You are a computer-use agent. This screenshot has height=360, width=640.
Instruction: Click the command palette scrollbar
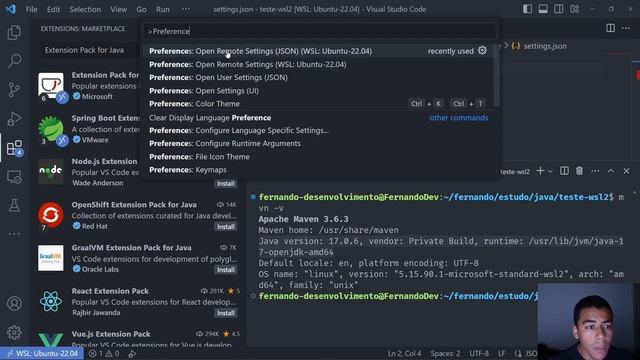[496, 76]
